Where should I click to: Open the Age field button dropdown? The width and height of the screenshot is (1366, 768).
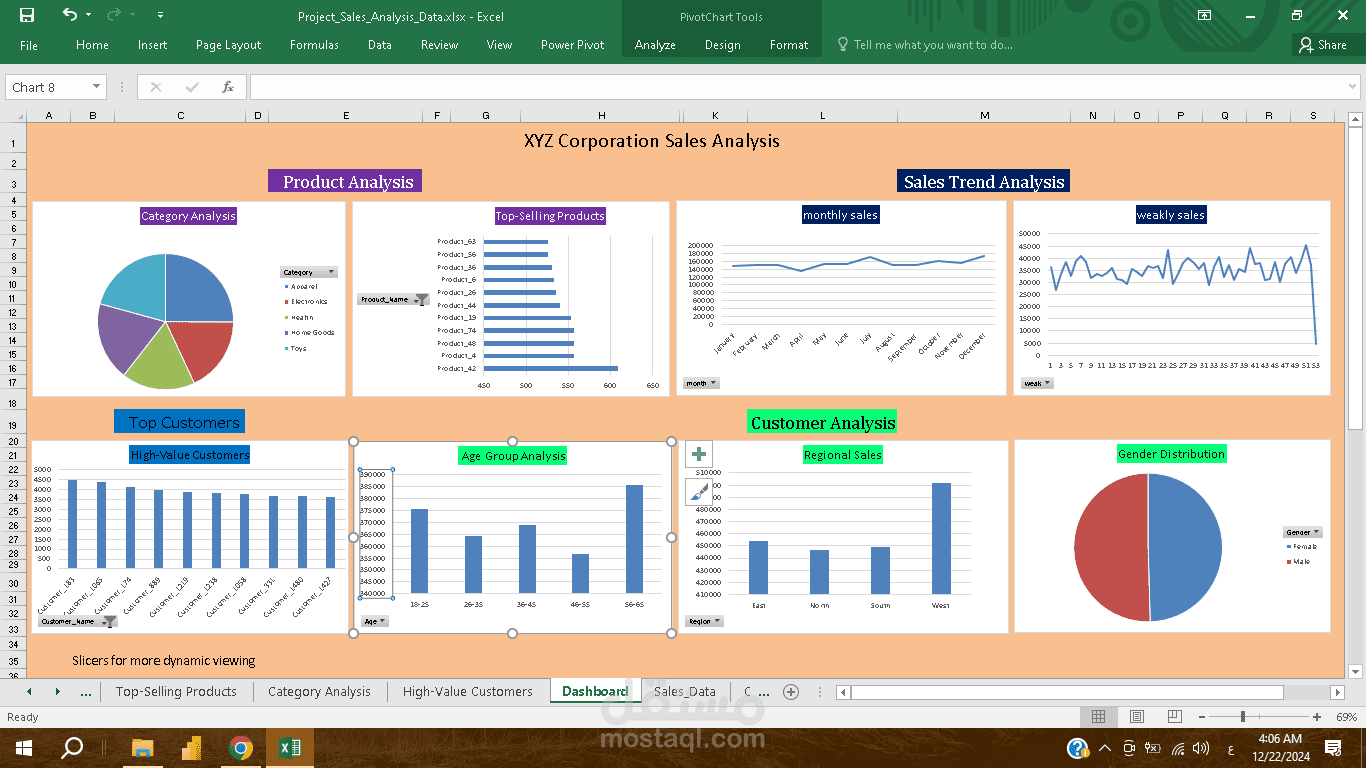[375, 621]
